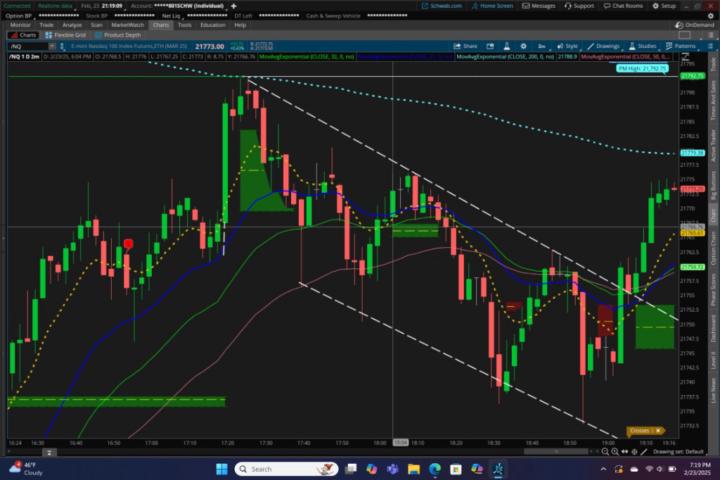Click the chart grid layout icon
This screenshot has height=480, width=720.
(684, 35)
